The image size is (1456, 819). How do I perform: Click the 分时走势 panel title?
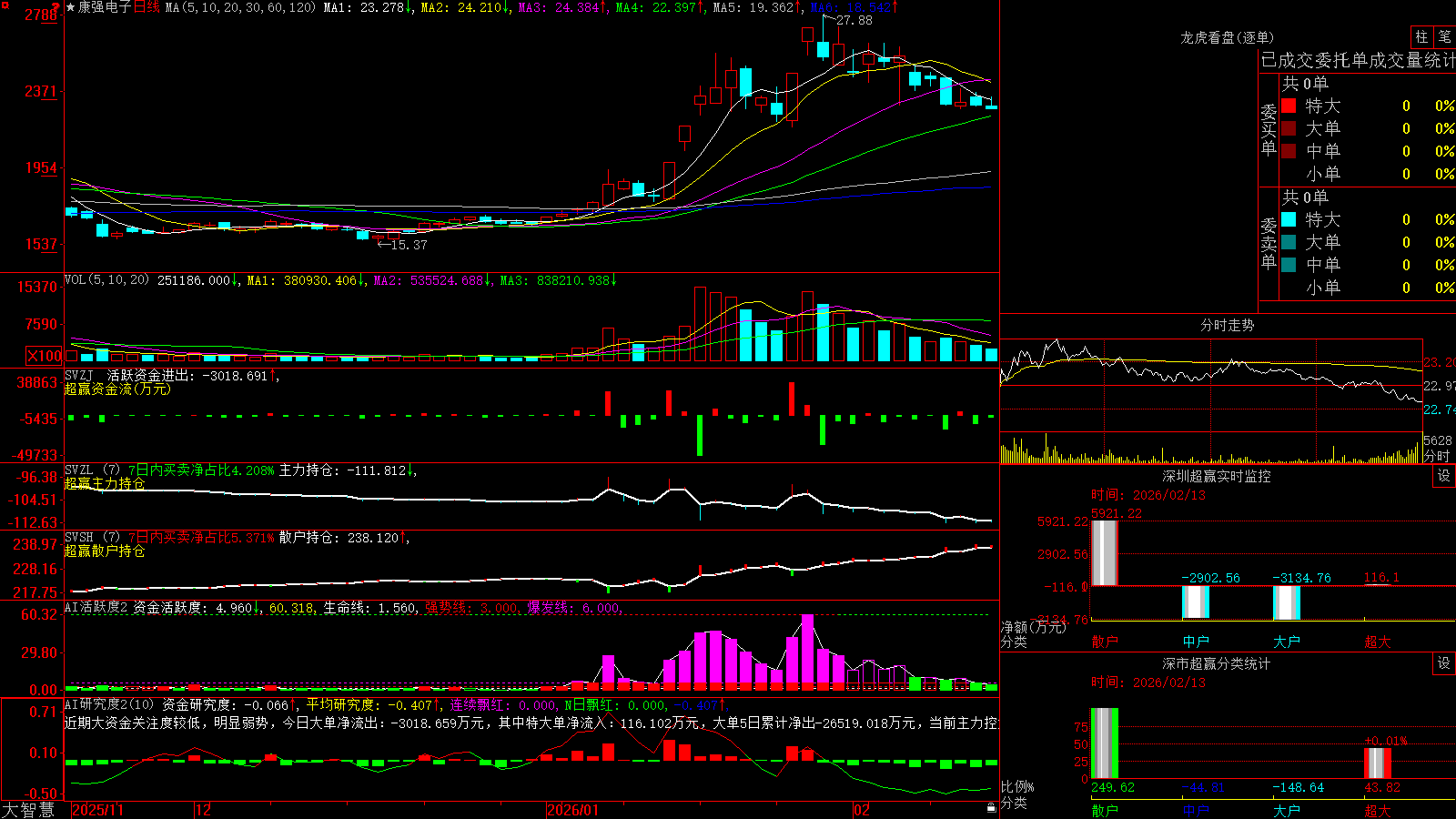point(1227,325)
